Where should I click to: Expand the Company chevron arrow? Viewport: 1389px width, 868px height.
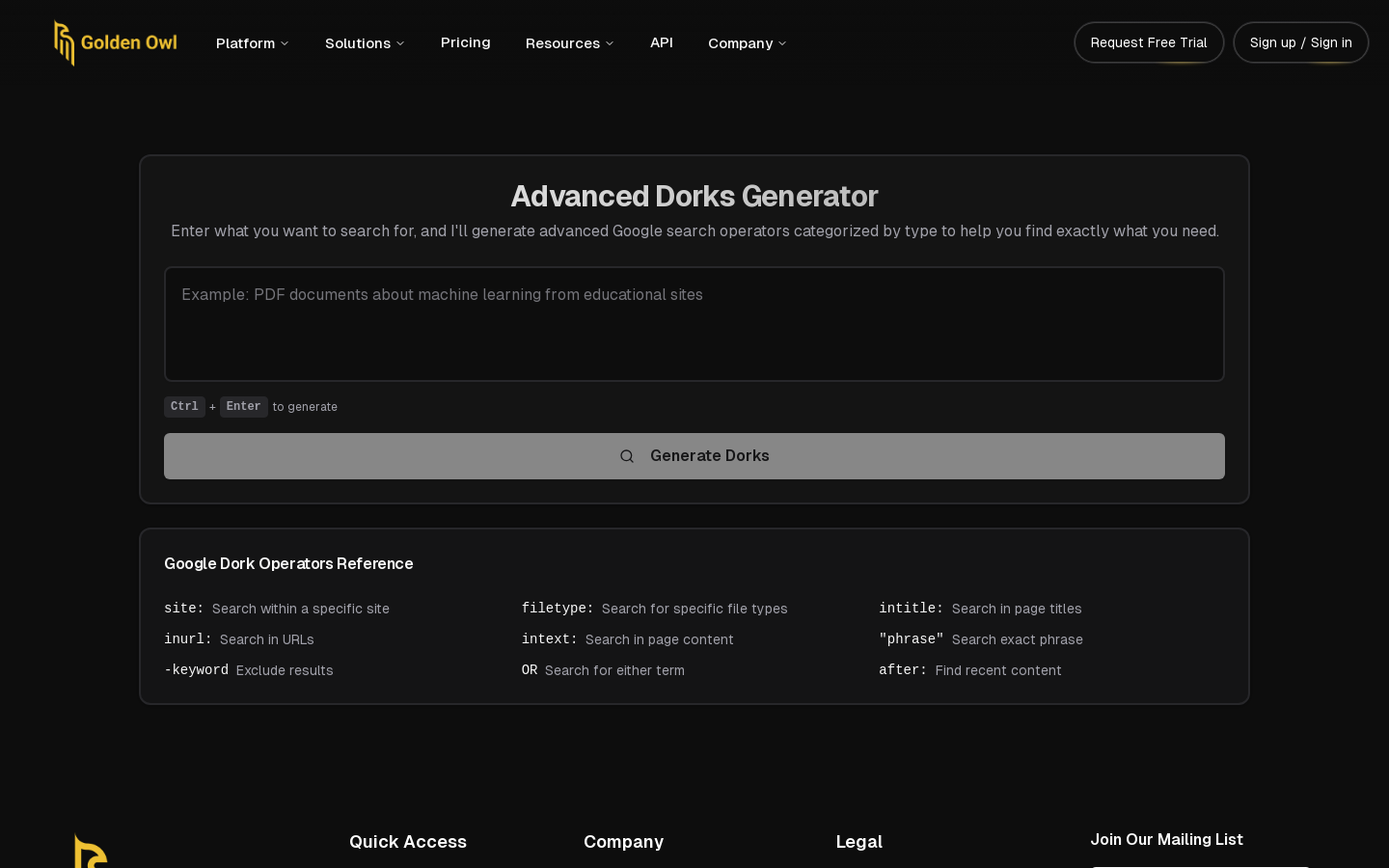(x=782, y=43)
